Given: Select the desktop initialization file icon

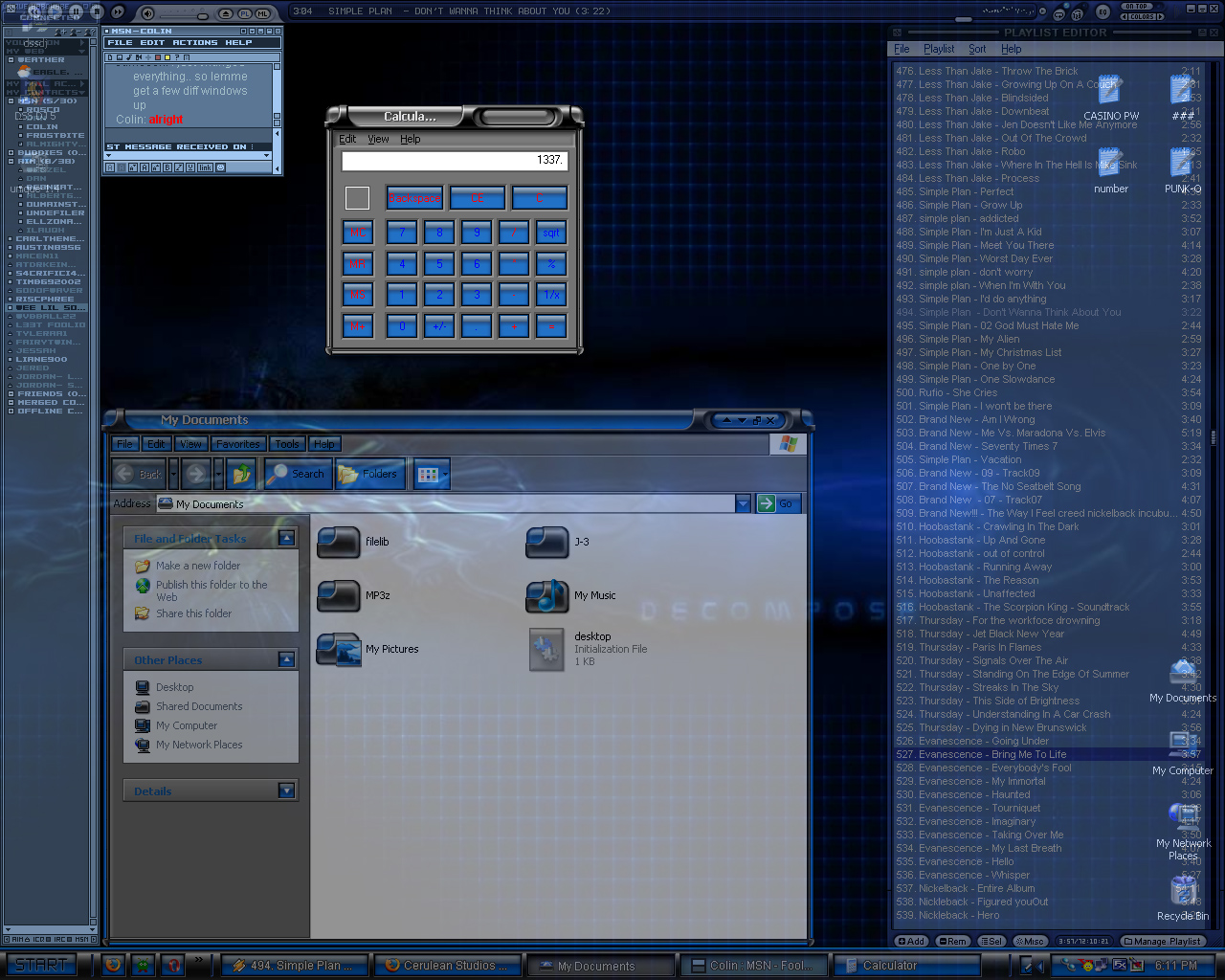Looking at the screenshot, I should pos(547,649).
